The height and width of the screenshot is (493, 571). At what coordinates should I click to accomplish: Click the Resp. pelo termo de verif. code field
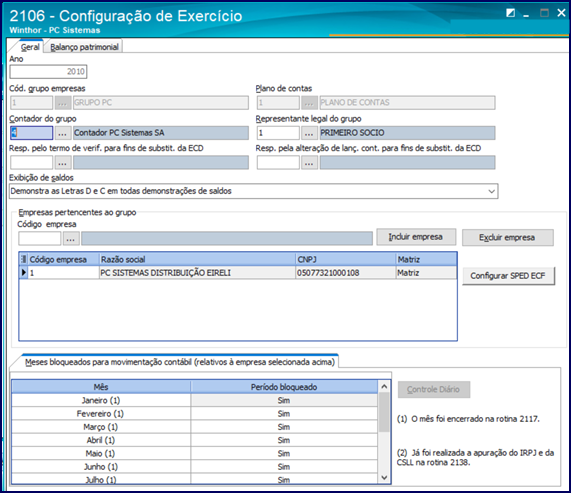coord(31,162)
